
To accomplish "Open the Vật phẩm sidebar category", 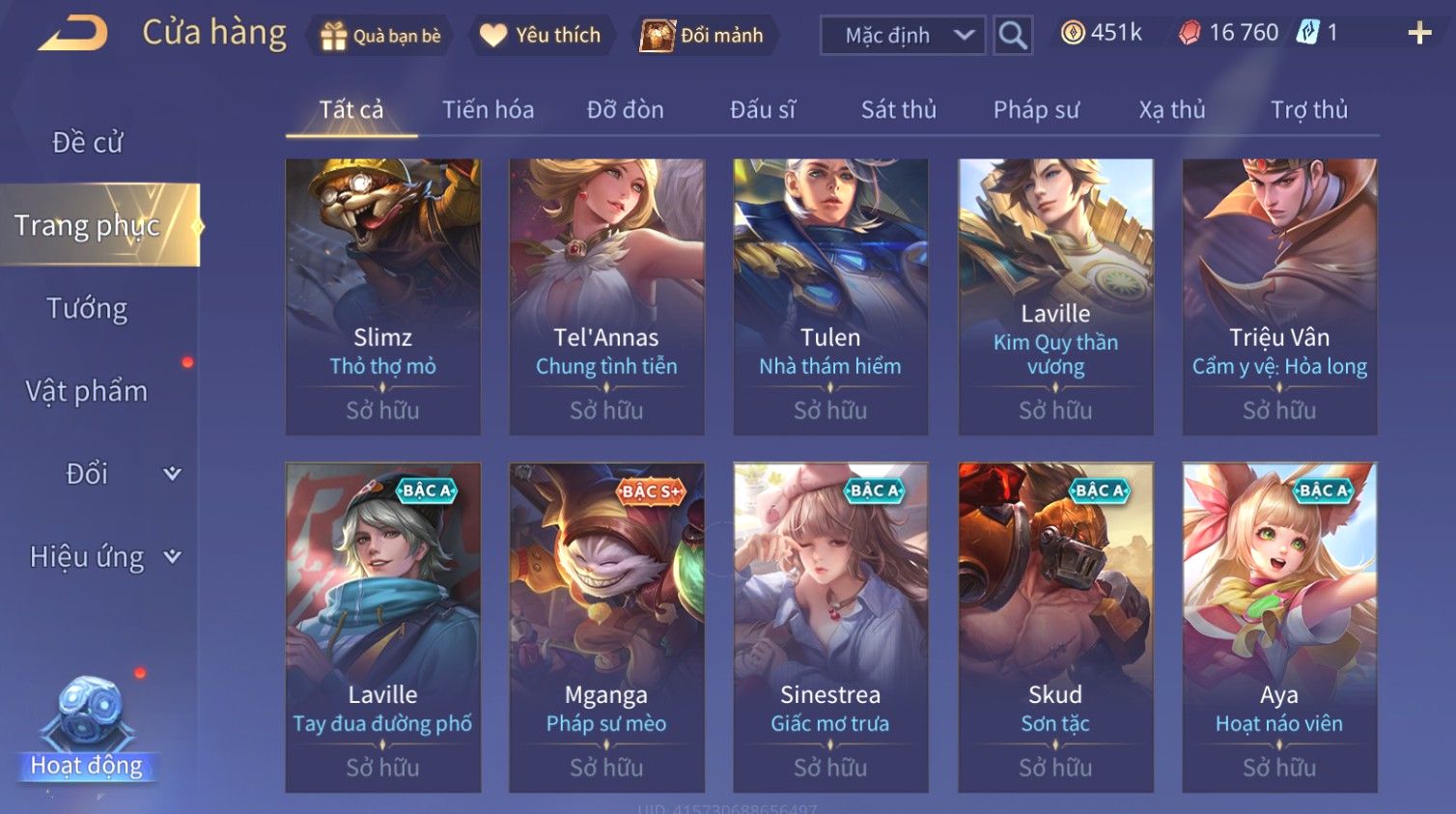I will pyautogui.click(x=88, y=391).
